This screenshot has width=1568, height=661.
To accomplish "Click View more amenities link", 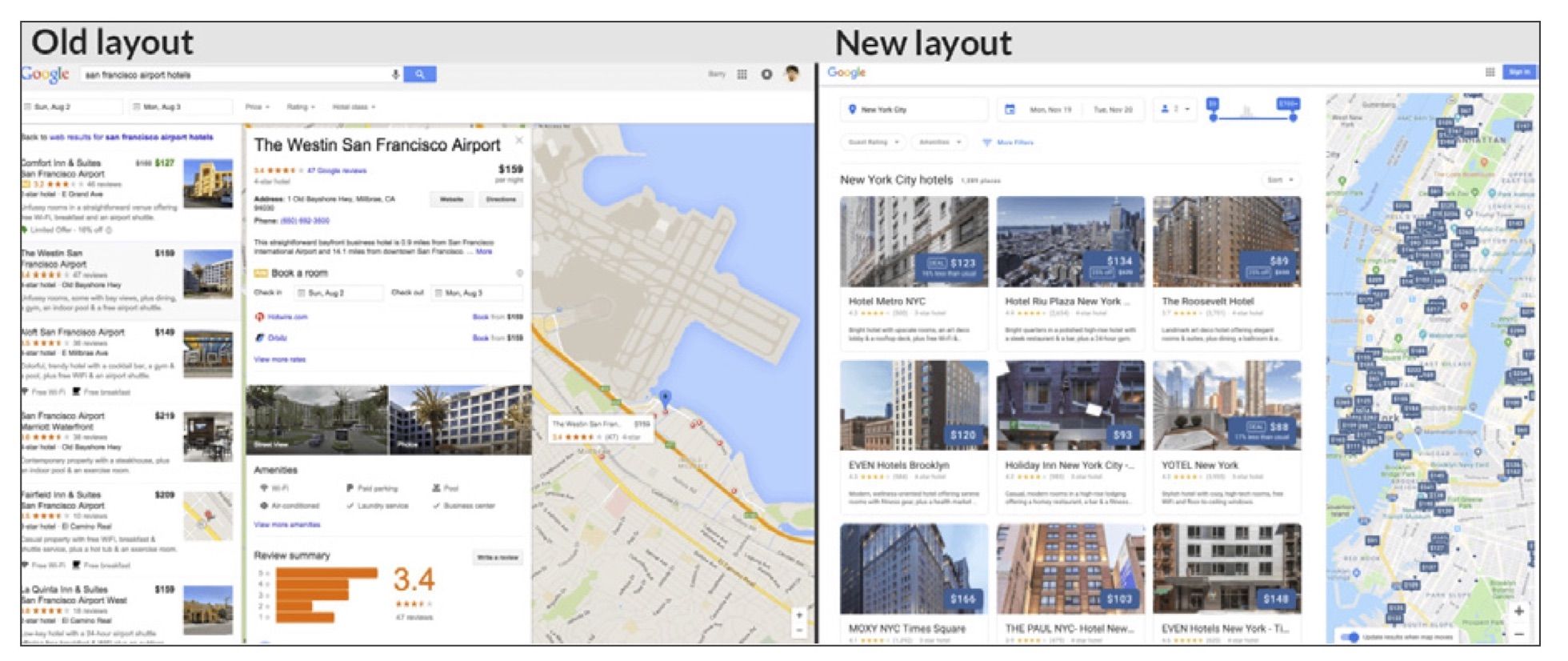I will coord(286,524).
